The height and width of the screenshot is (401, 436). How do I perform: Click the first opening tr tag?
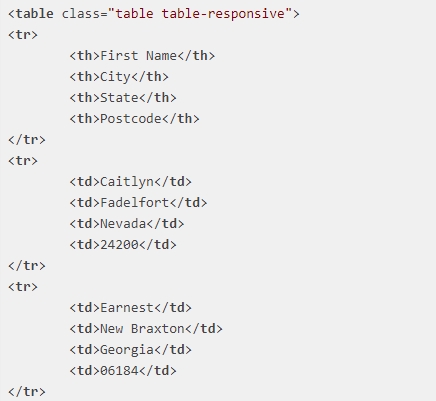23,35
